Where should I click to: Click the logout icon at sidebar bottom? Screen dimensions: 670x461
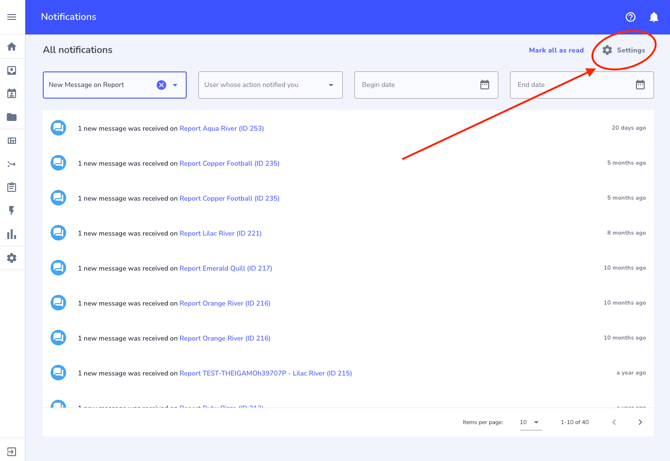coord(12,451)
